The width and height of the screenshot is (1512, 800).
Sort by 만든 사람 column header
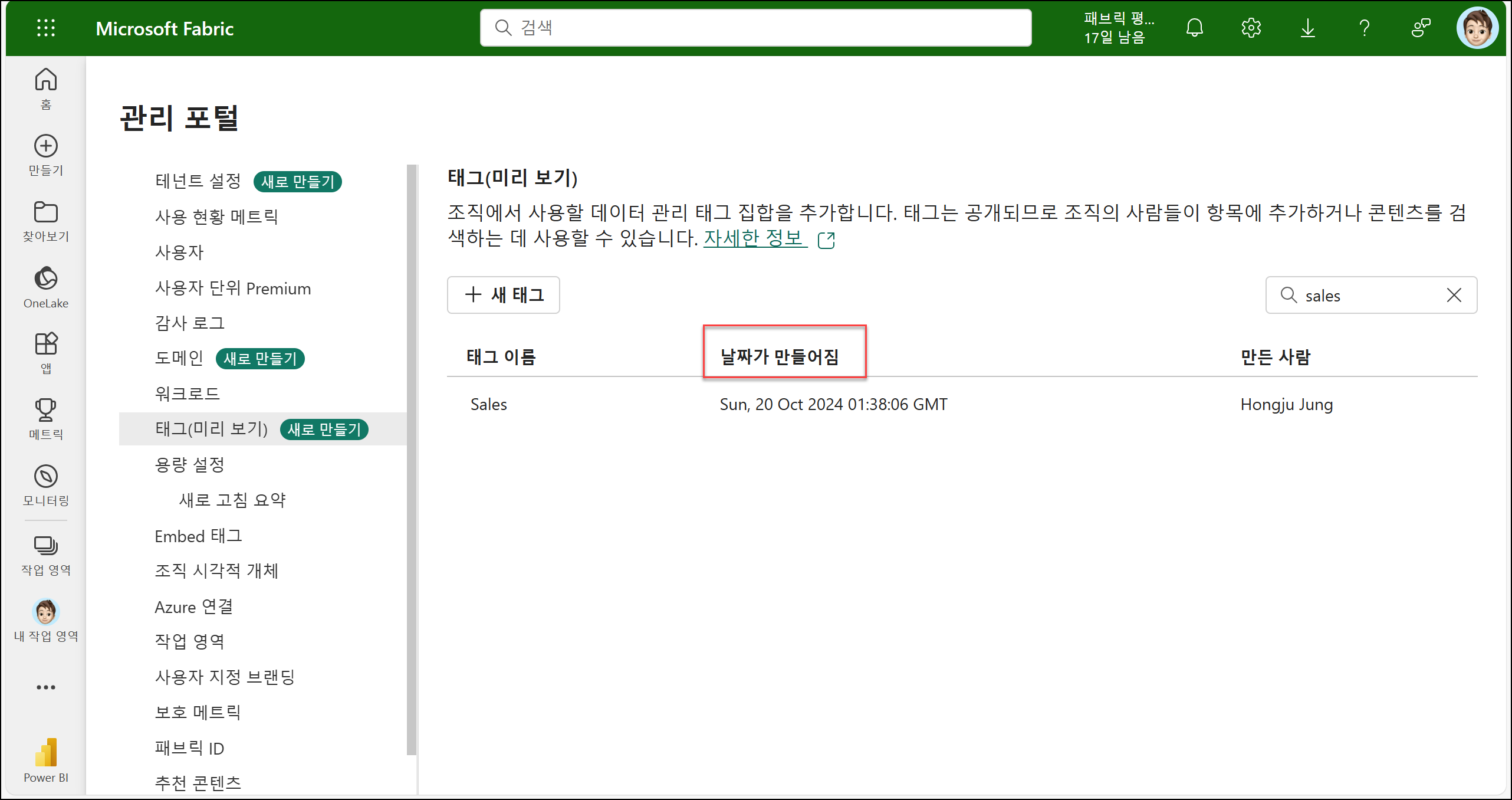1275,357
